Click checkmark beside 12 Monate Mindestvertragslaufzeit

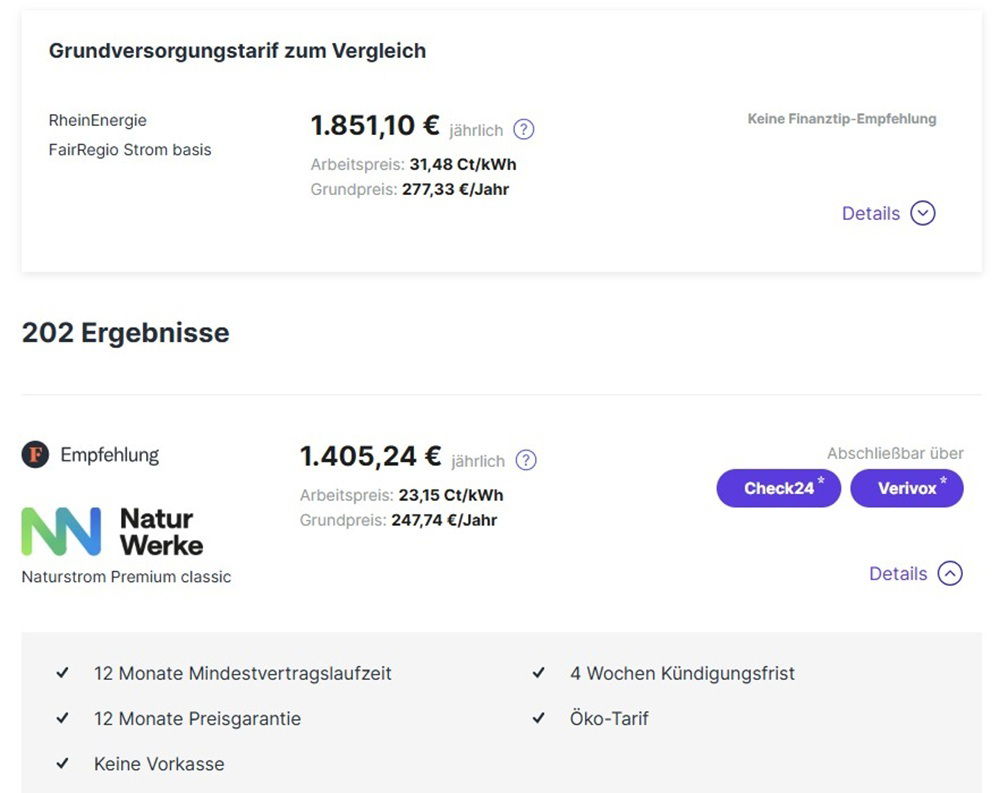(x=63, y=673)
